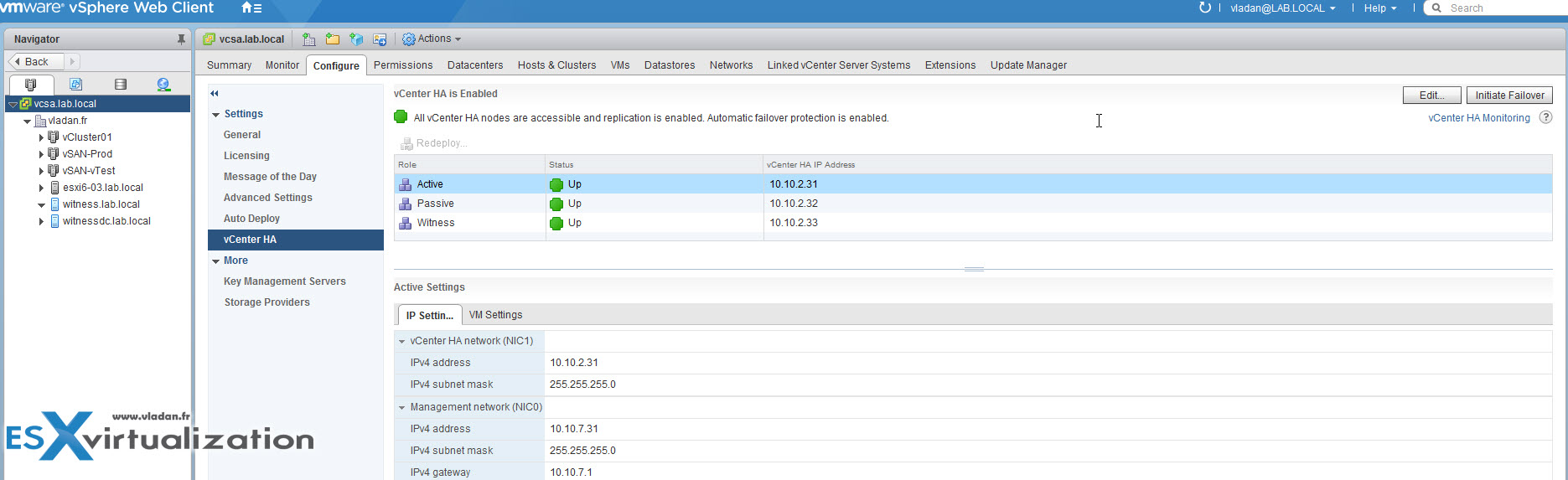1568x480 pixels.
Task: Click the Witness node icon
Action: point(405,223)
